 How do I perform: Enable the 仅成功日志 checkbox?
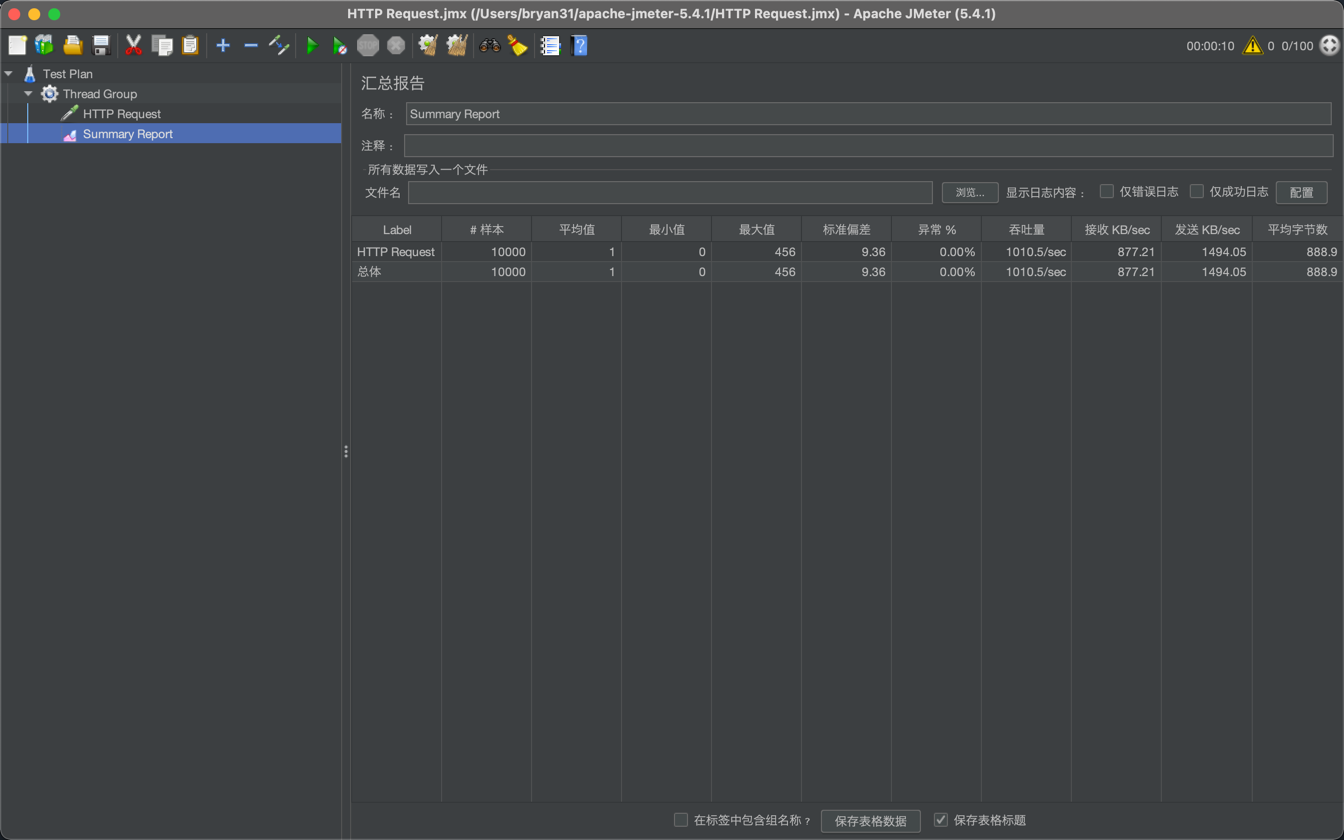point(1197,192)
